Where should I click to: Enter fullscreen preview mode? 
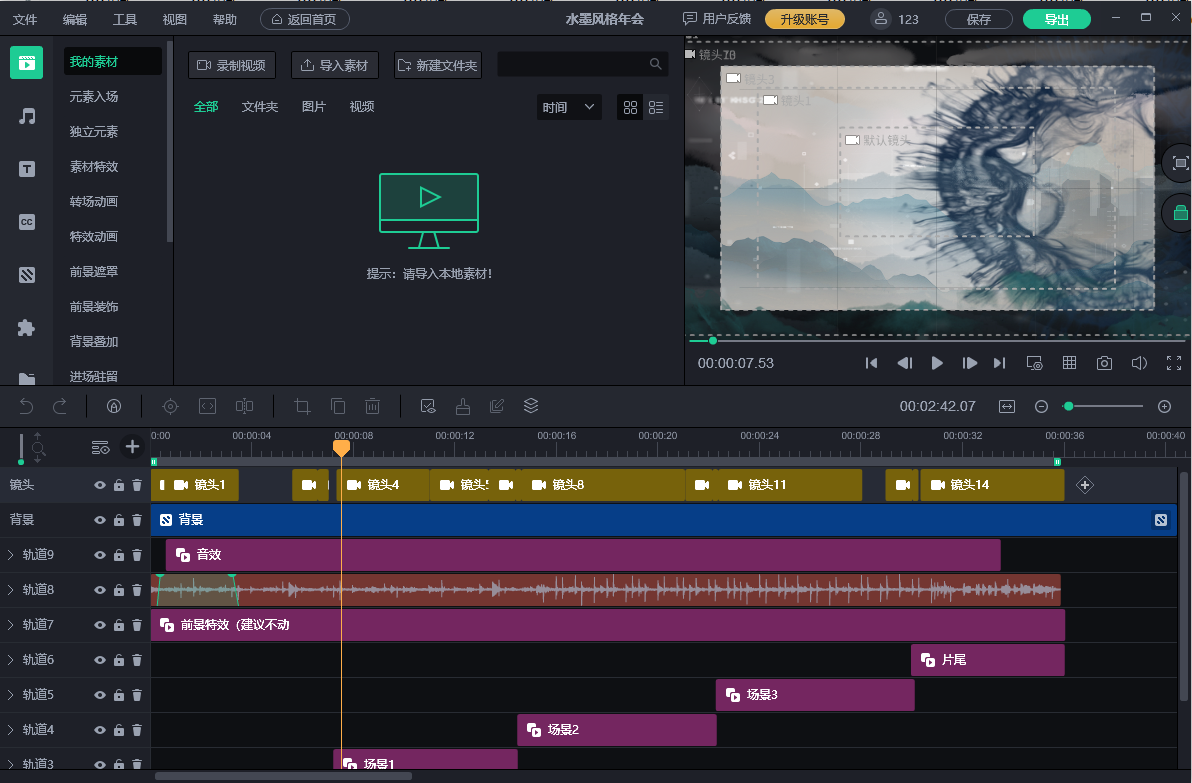(1174, 363)
